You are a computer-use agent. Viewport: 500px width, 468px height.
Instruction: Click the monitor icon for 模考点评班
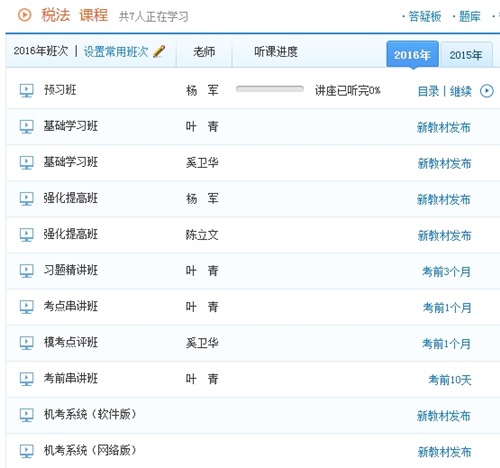[x=26, y=342]
